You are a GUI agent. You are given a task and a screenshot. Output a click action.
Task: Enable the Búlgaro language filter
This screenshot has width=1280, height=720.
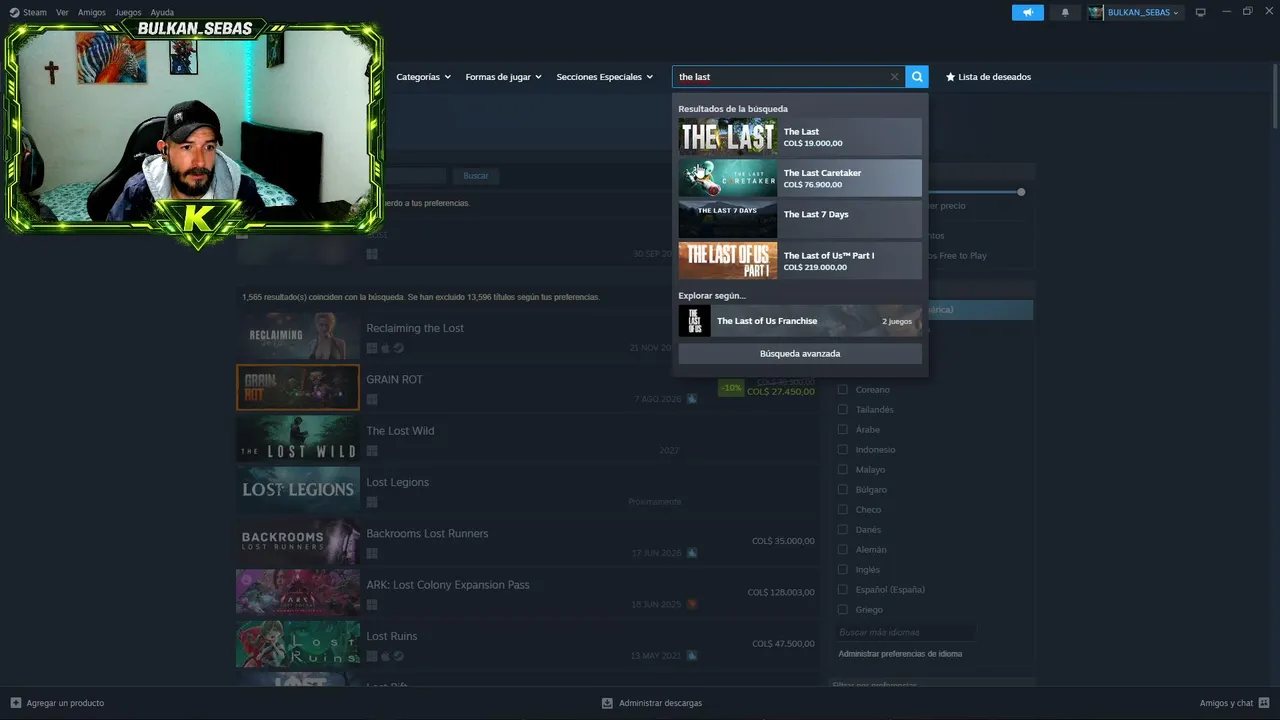tap(843, 489)
